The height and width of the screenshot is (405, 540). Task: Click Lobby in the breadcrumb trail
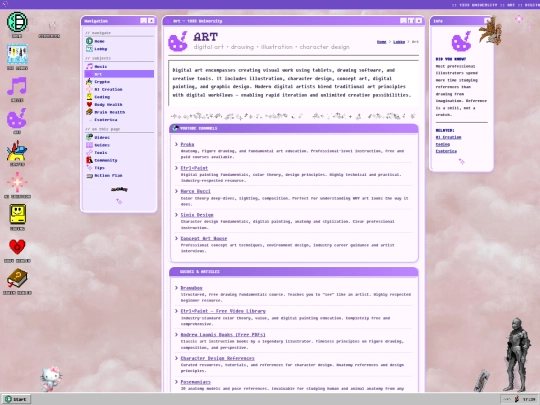pyautogui.click(x=399, y=42)
